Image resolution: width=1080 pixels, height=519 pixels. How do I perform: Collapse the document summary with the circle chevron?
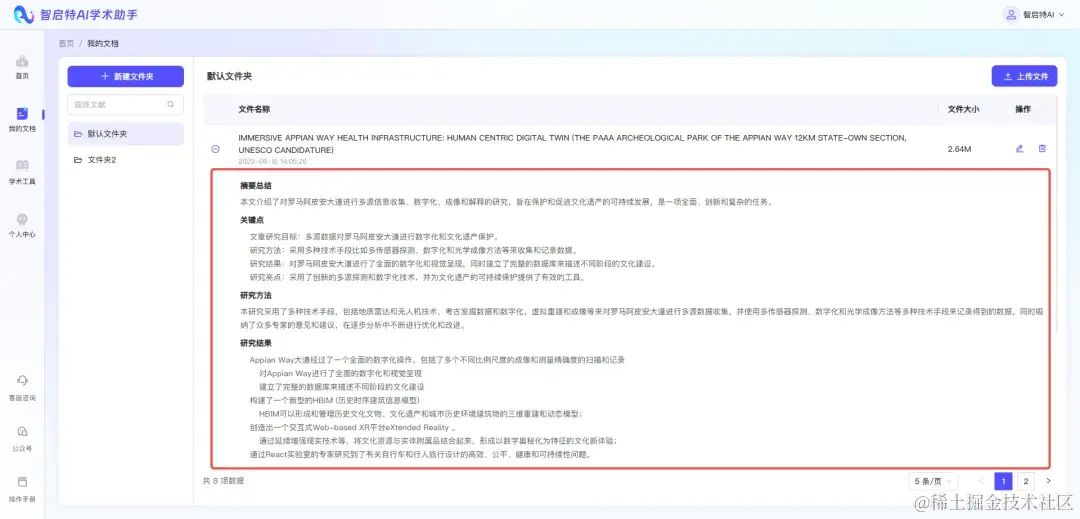point(216,149)
